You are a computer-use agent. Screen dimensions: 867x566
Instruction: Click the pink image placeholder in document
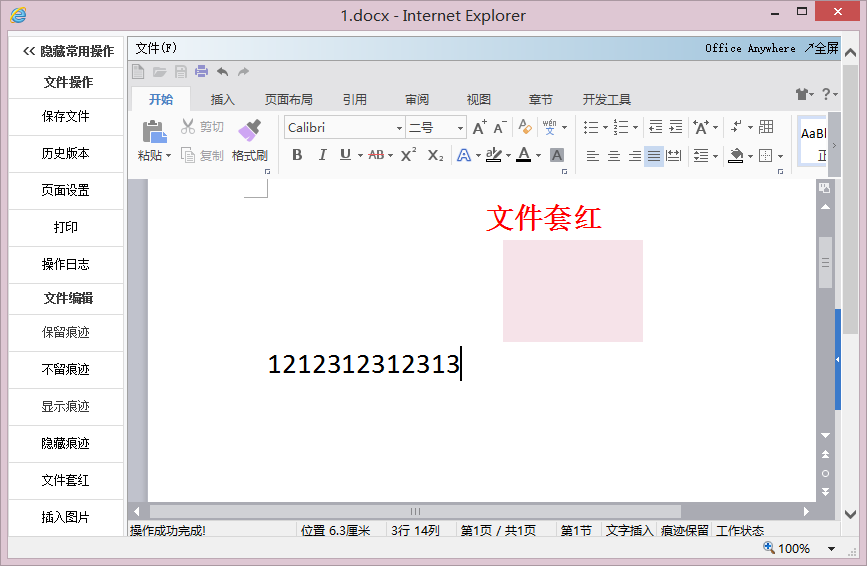tap(573, 291)
